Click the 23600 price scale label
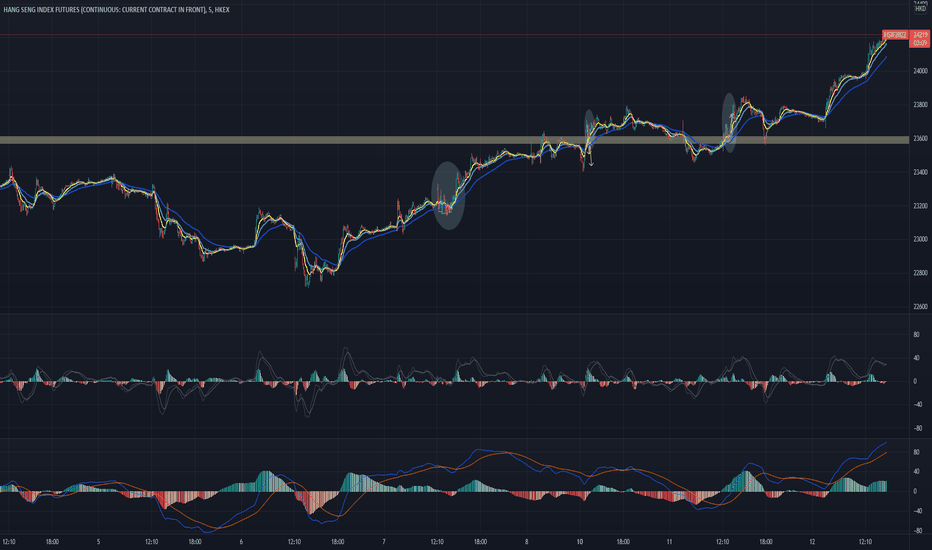 pos(920,139)
